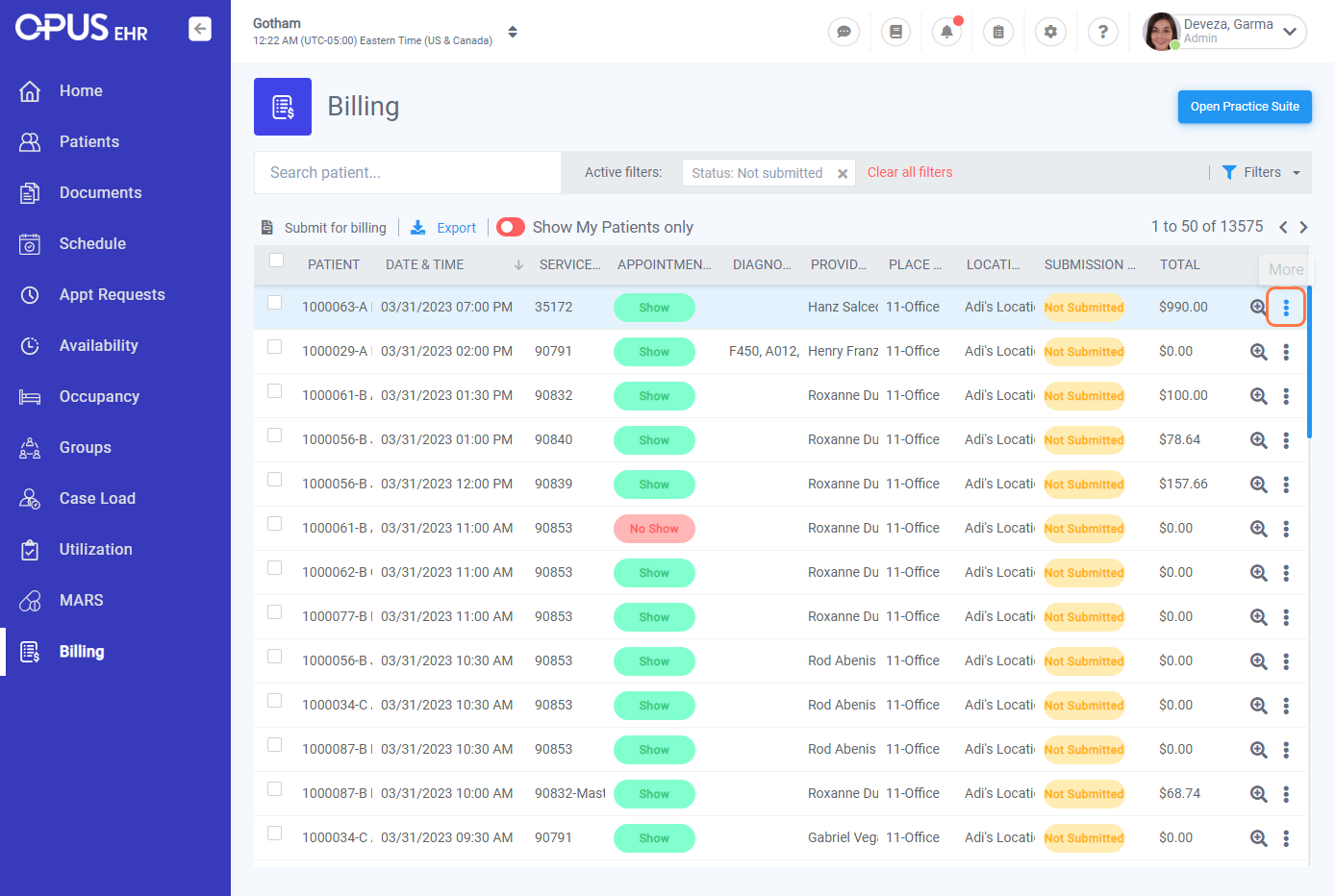Click the user avatar photo
Viewport: 1335px width, 896px height.
[1161, 32]
